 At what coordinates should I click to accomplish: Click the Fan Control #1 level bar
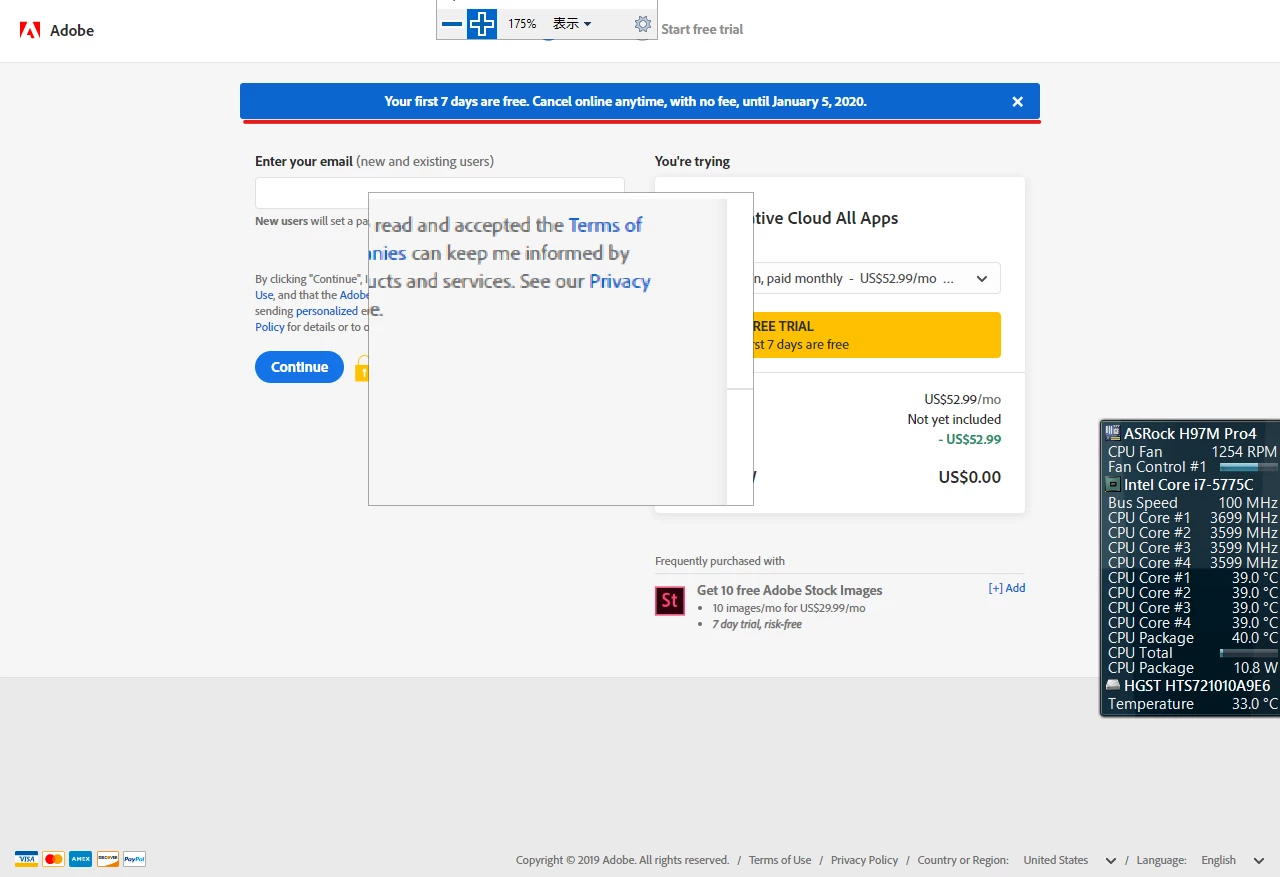tap(1248, 467)
